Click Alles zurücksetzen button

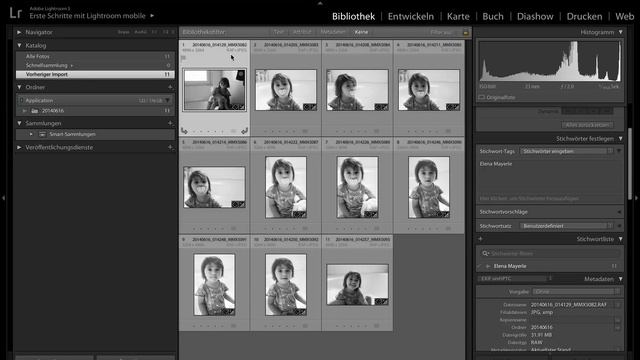pyautogui.click(x=587, y=125)
